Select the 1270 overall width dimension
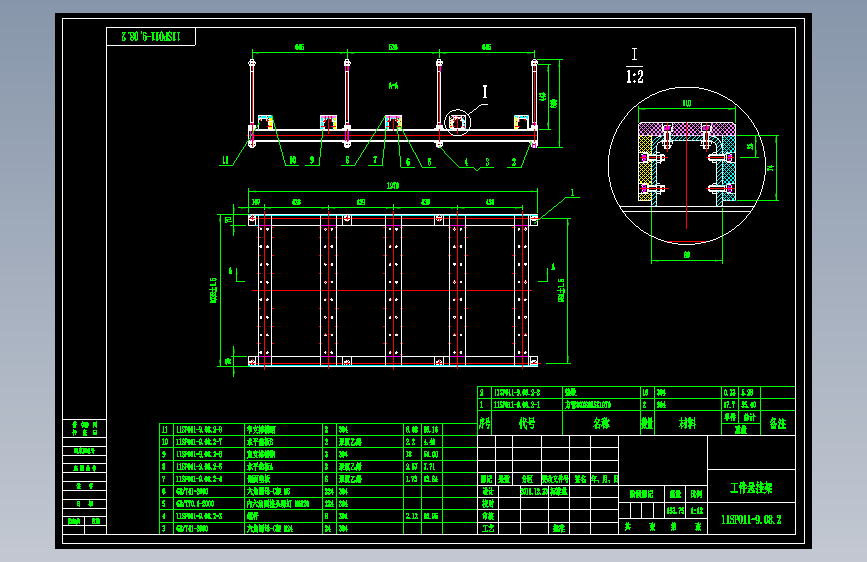 (393, 185)
